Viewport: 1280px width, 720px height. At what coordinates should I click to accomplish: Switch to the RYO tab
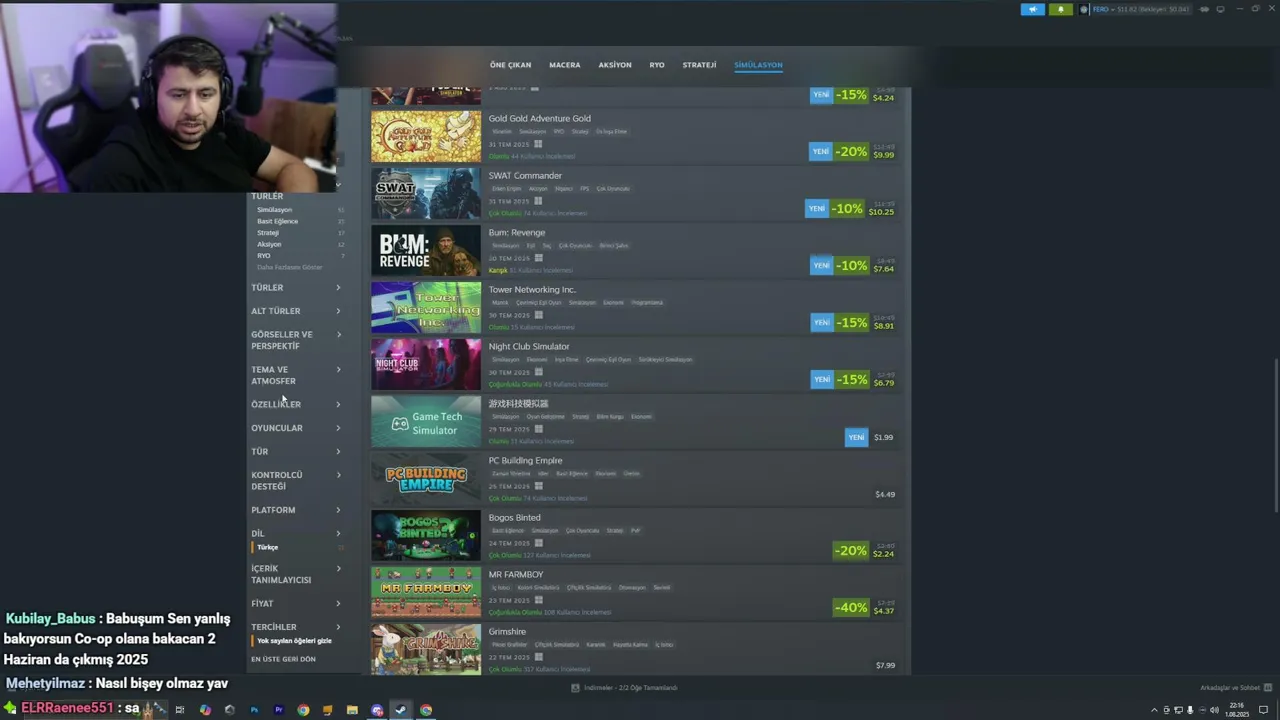657,65
